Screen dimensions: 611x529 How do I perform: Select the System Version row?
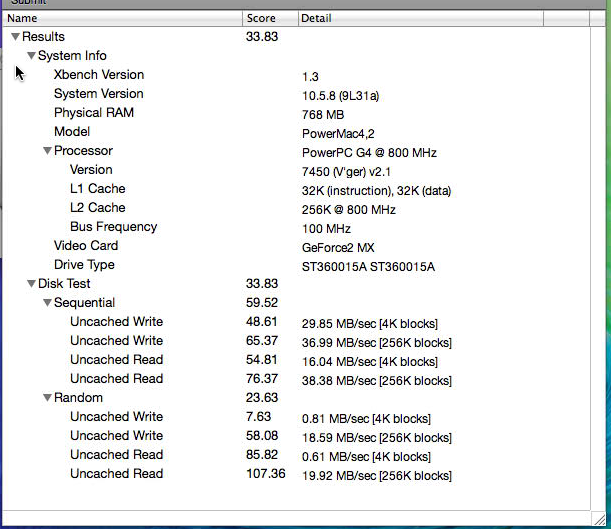click(x=296, y=94)
